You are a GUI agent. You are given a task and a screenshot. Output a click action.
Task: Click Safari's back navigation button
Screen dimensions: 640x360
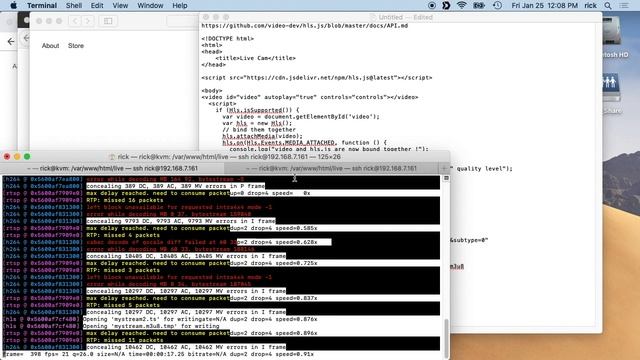pyautogui.click(x=75, y=21)
